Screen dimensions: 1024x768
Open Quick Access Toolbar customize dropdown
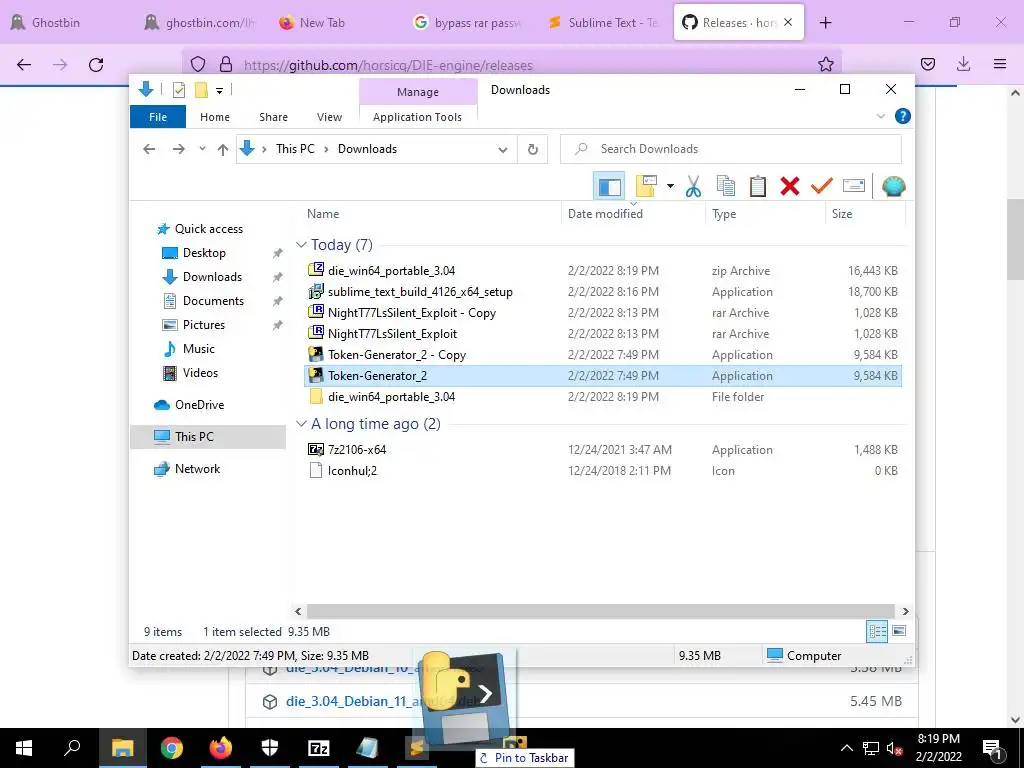[x=219, y=91]
